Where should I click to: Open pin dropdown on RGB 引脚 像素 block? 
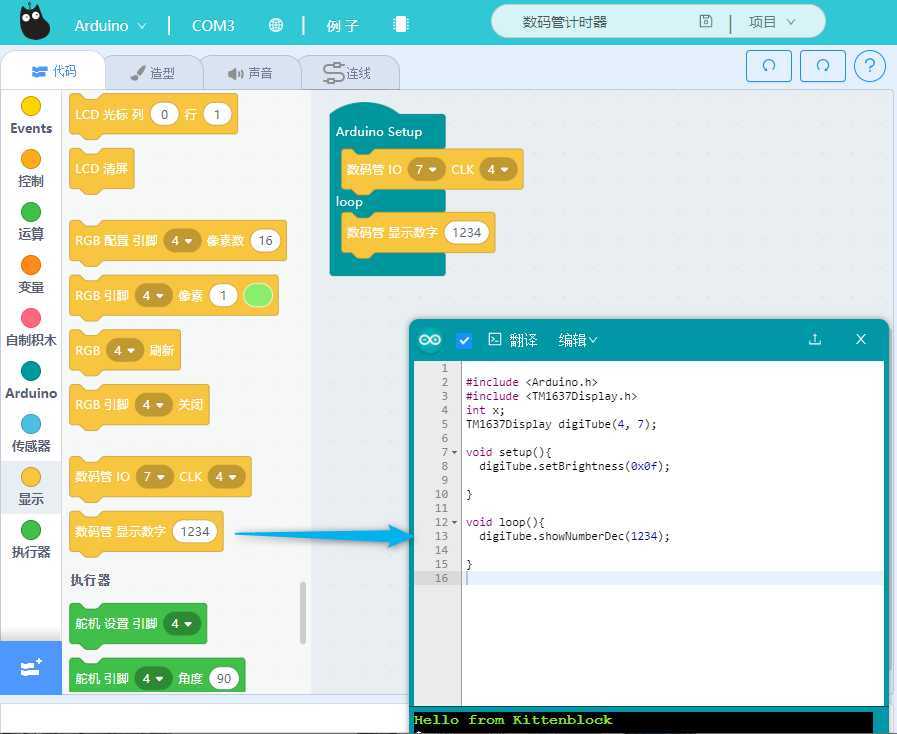(x=153, y=296)
